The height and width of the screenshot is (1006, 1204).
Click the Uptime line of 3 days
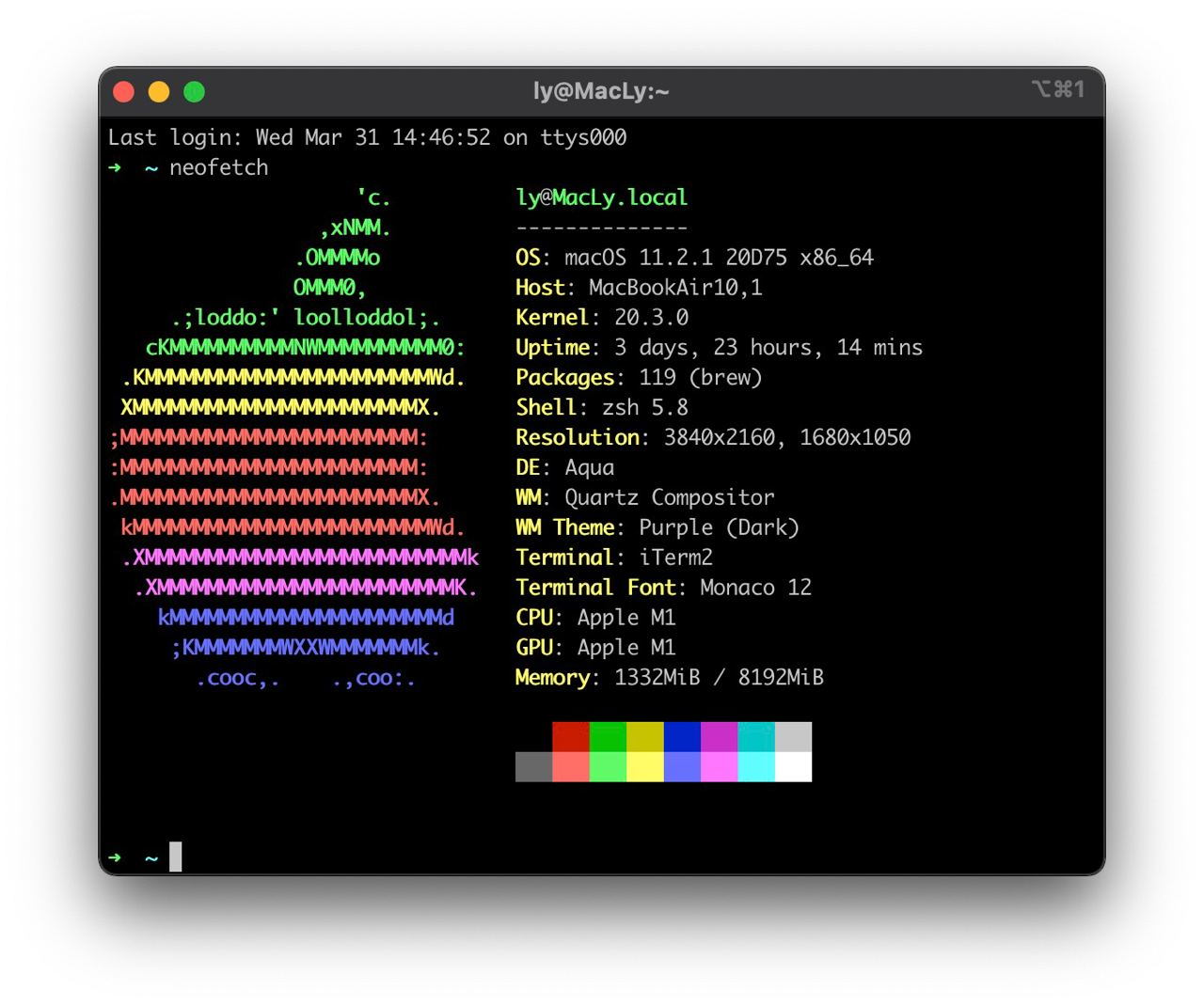719,348
